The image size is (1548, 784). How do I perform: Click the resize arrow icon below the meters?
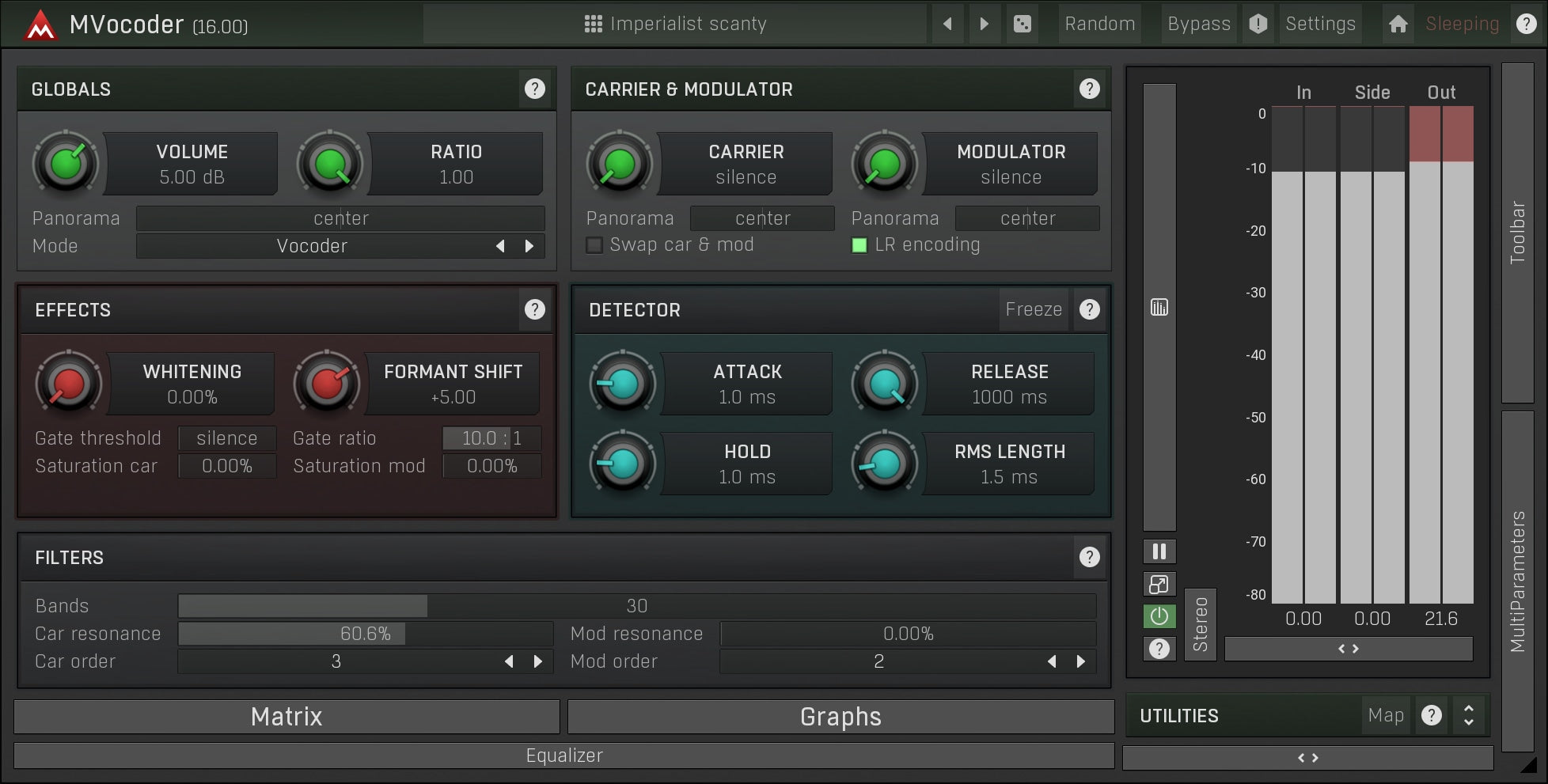click(x=1159, y=585)
